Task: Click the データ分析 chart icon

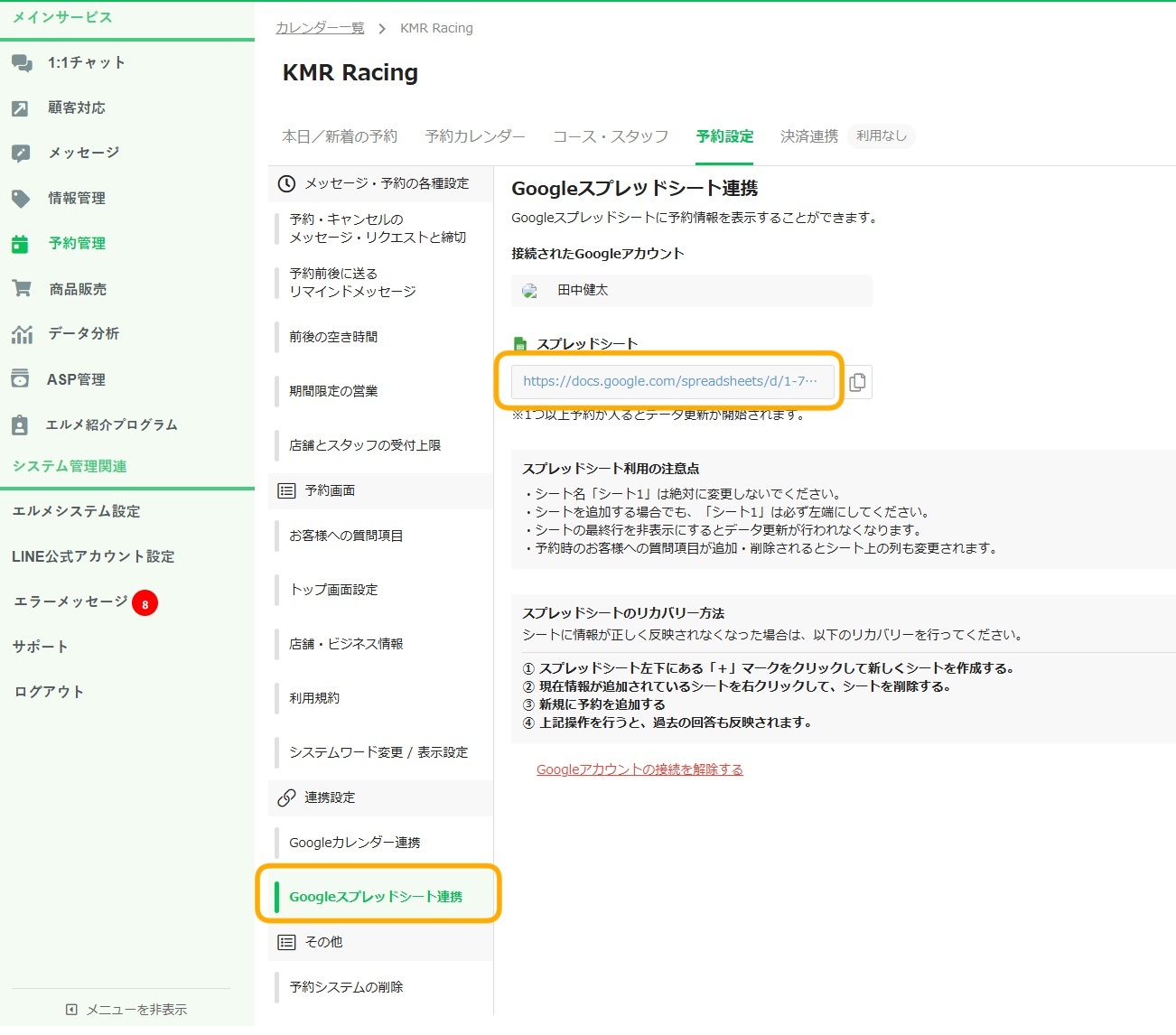Action: 22,334
